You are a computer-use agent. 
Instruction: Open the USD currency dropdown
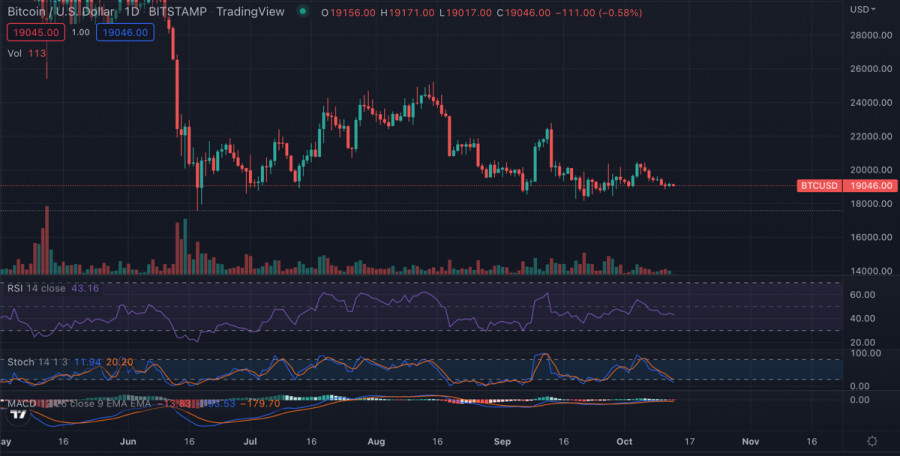863,9
